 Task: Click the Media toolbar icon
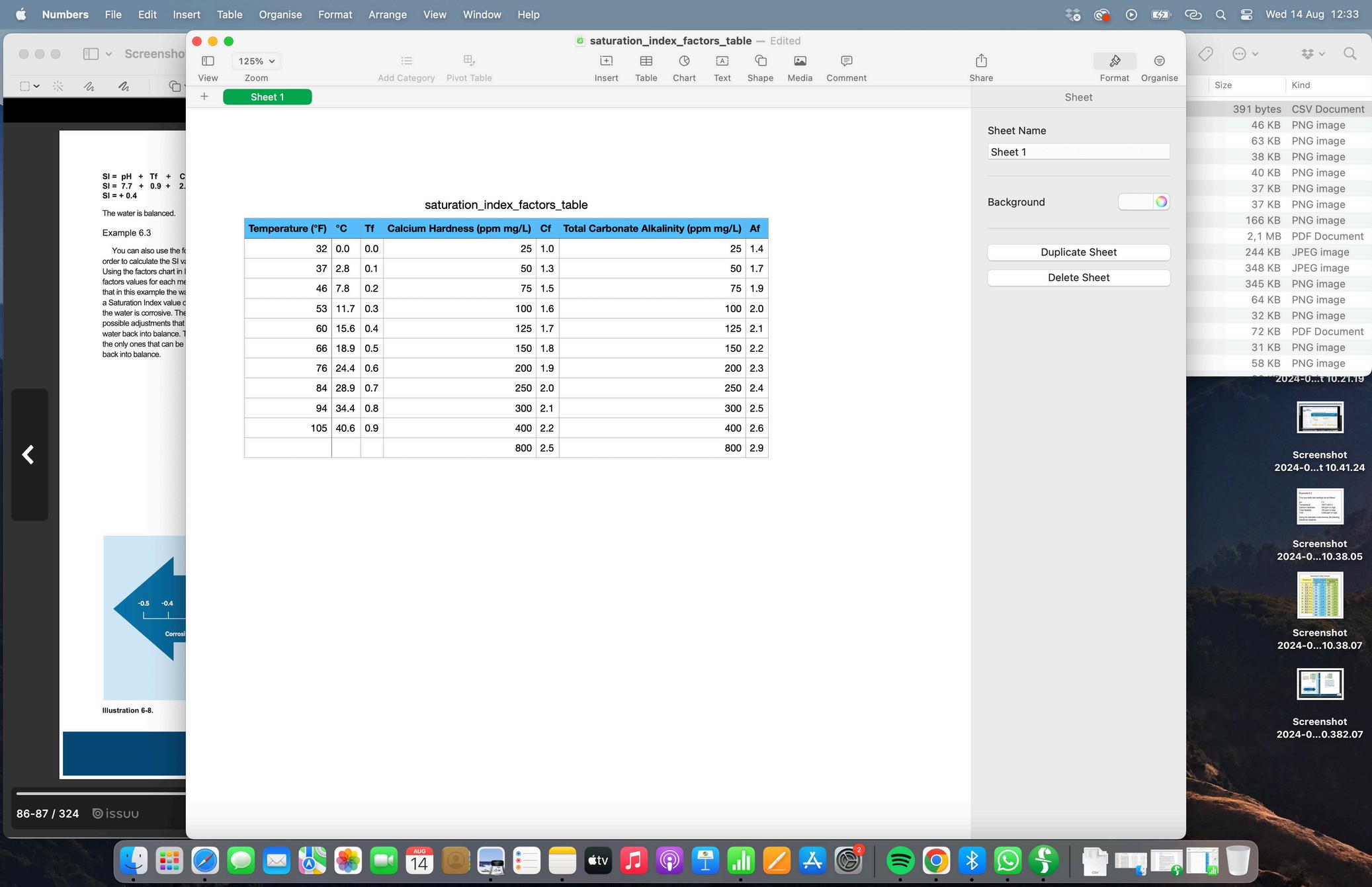pos(800,62)
